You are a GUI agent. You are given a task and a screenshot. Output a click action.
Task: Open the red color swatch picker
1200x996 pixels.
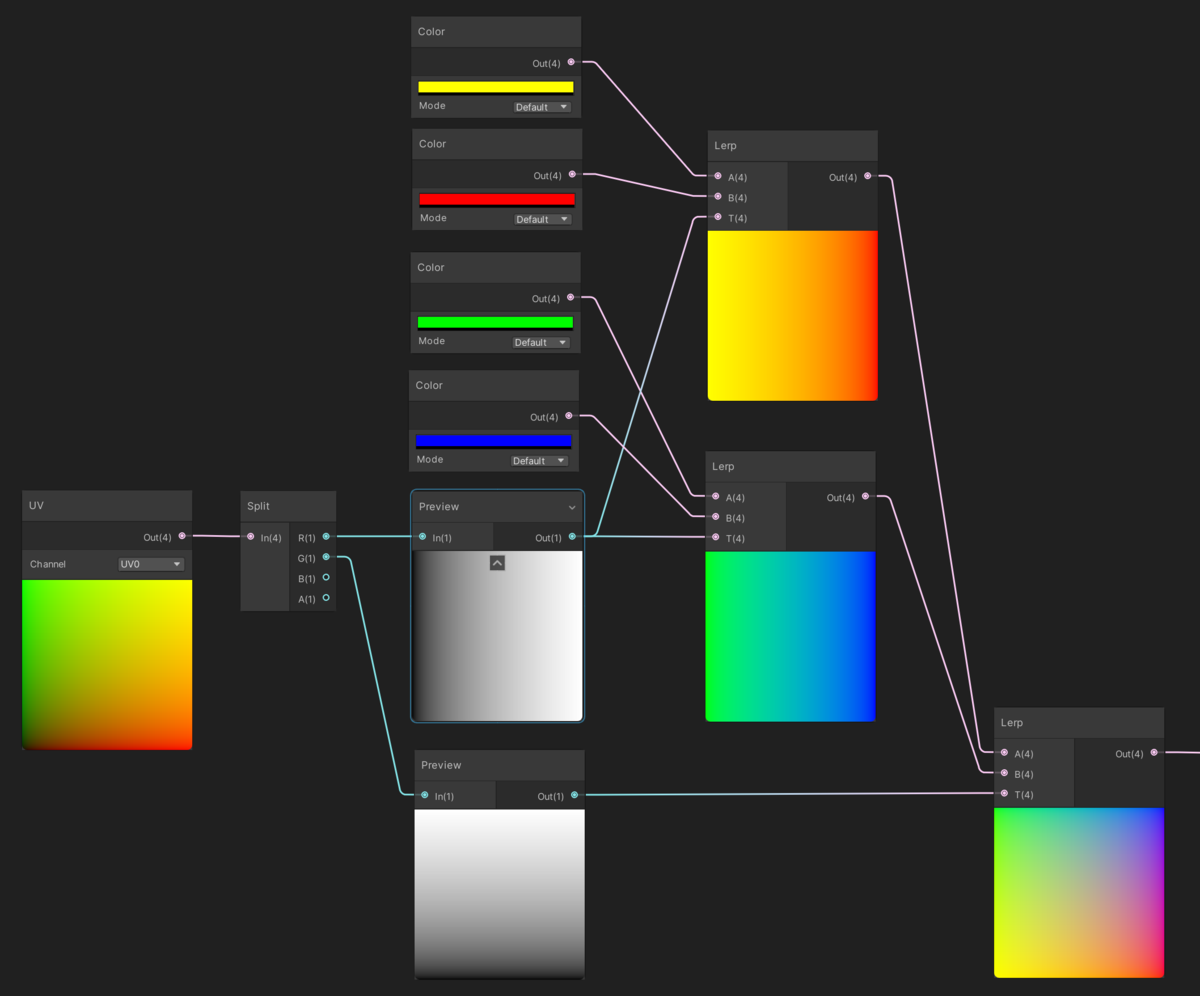[x=497, y=200]
